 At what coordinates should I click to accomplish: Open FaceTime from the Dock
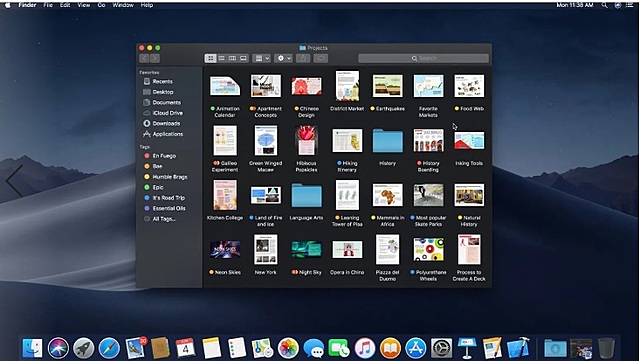tap(339, 348)
